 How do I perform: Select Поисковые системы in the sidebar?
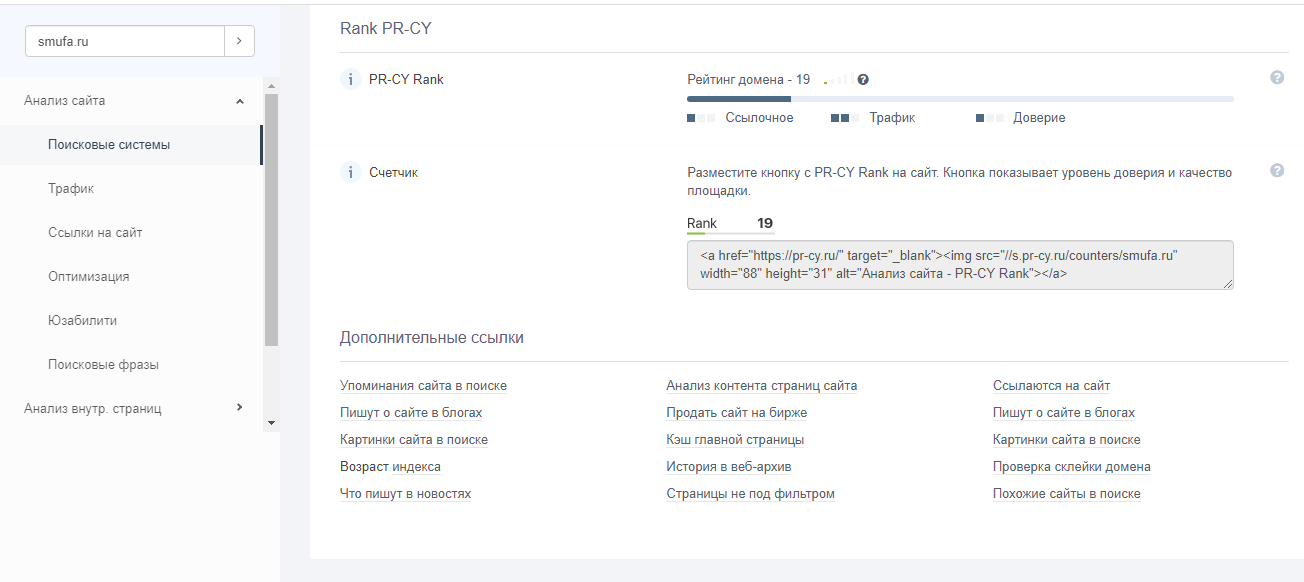click(109, 145)
